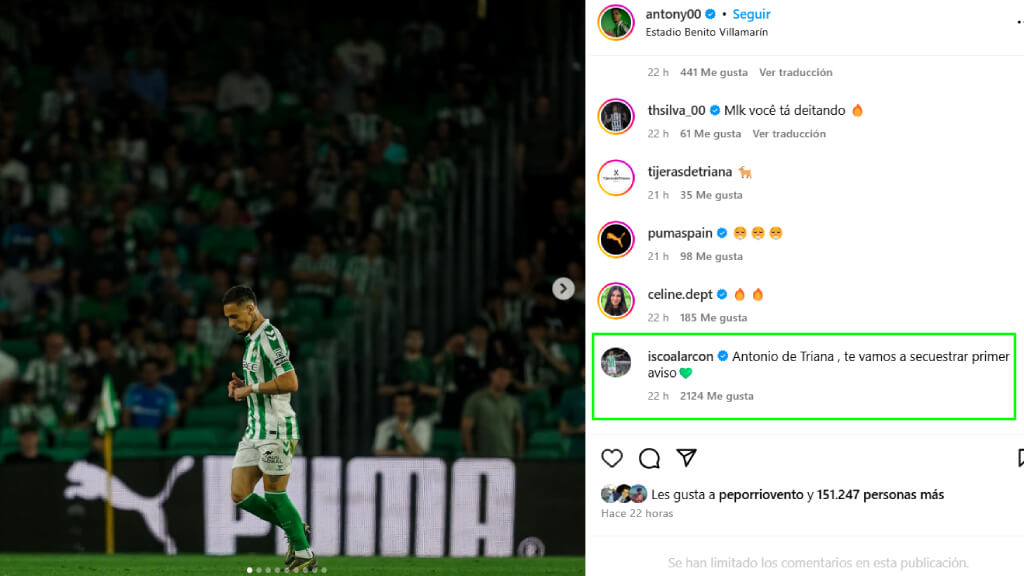Screen dimensions: 1024x576
Task: Share post via paper plane icon
Action: click(686, 458)
